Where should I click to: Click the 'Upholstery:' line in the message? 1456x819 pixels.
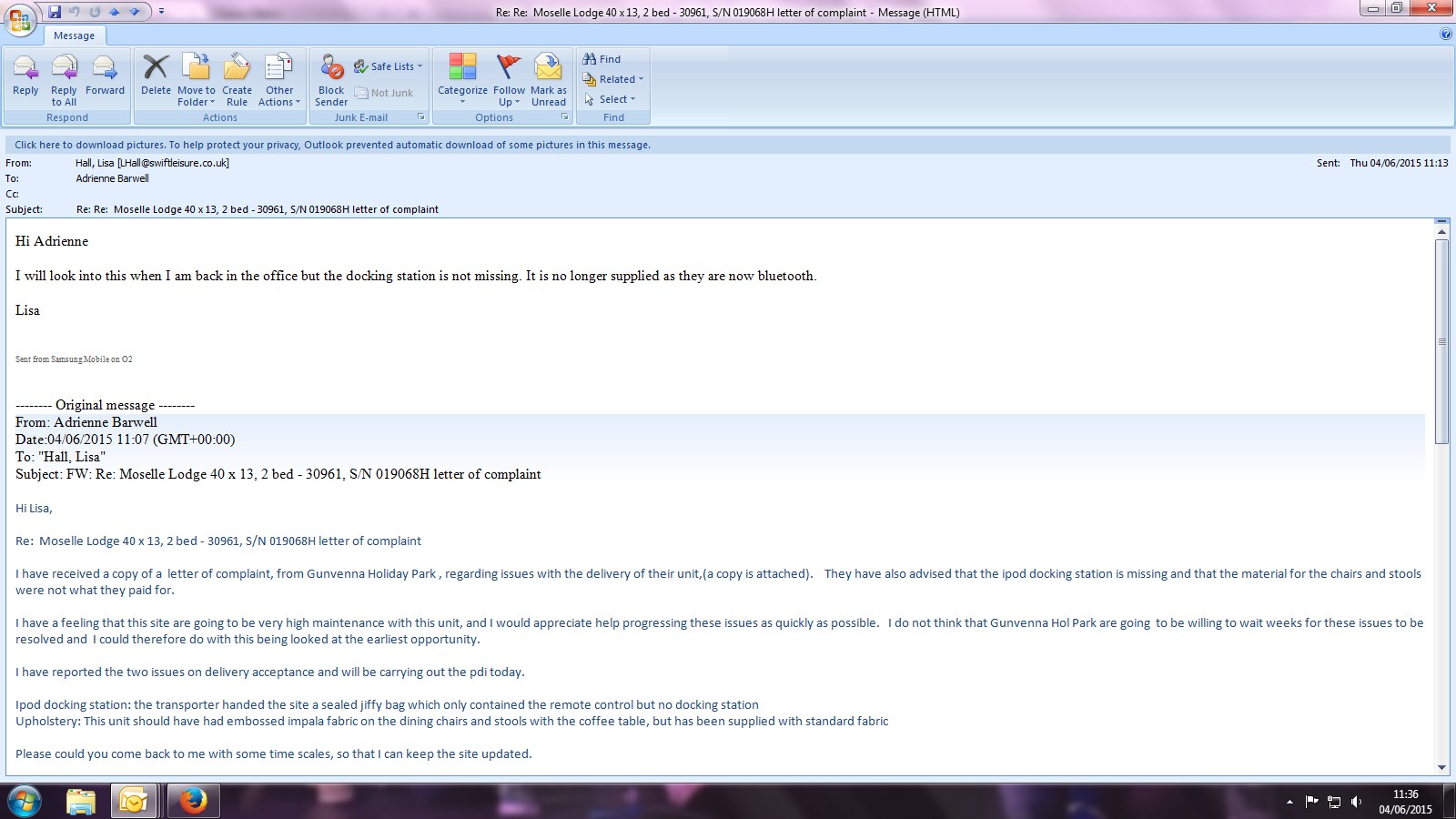tap(452, 721)
